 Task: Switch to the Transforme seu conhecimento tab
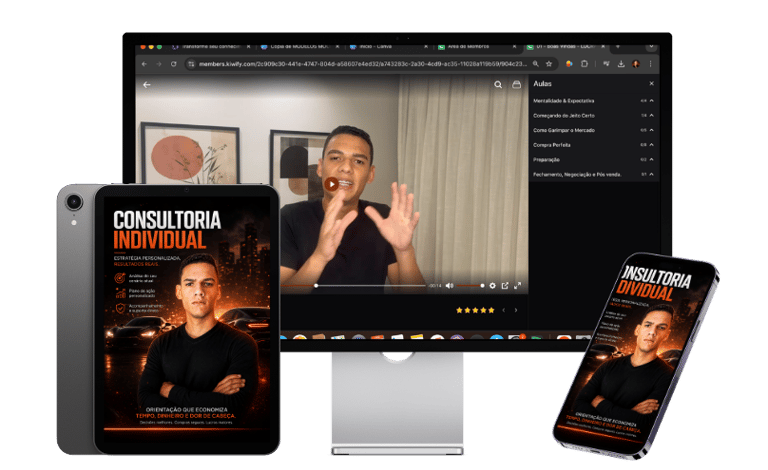(211, 47)
